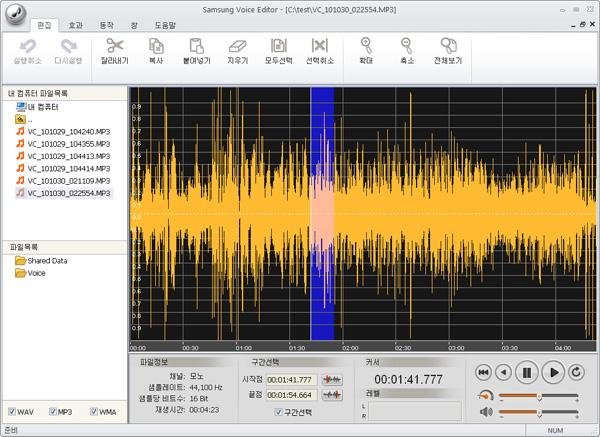The height and width of the screenshot is (437, 600).
Task: Select file VC_101030_022554.MP3
Action: [64, 193]
